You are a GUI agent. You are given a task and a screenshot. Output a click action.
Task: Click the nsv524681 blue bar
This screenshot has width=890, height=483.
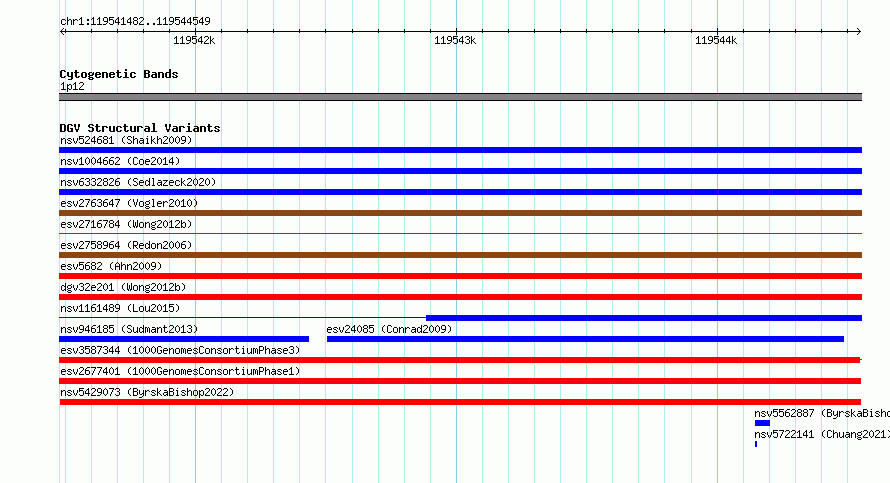click(460, 150)
